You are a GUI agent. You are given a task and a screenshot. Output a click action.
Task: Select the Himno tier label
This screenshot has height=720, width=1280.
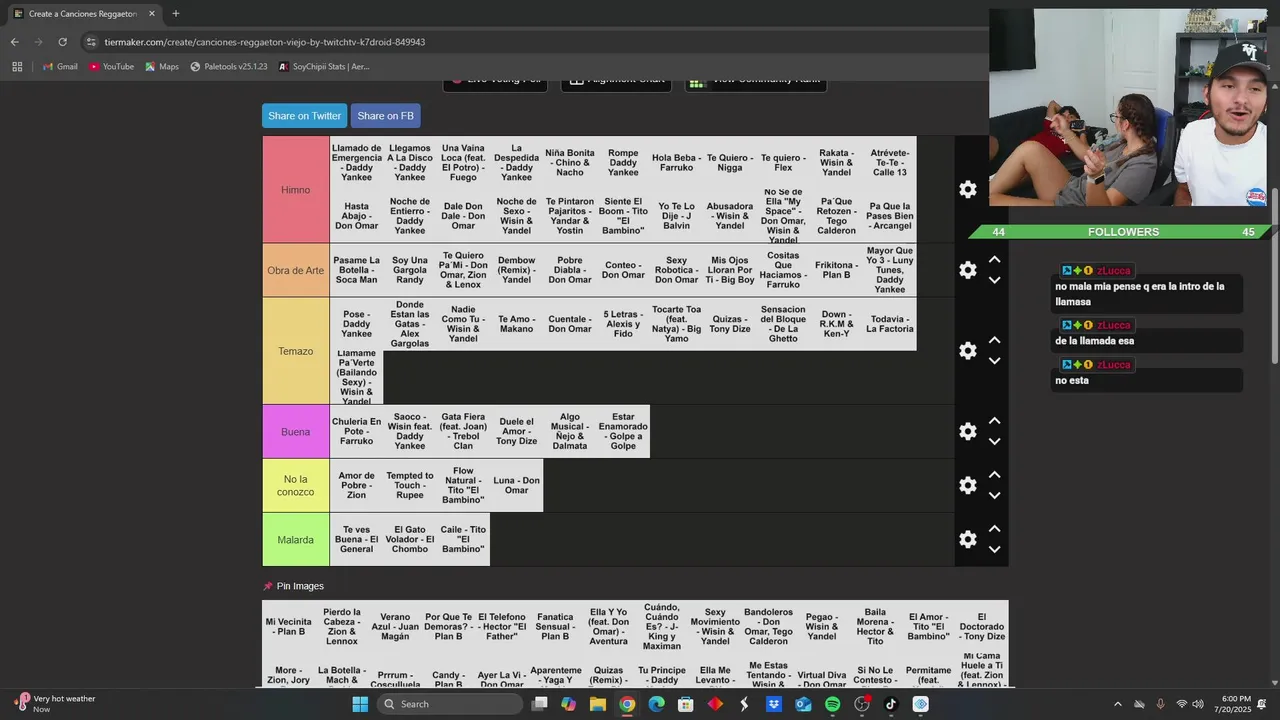pyautogui.click(x=295, y=190)
